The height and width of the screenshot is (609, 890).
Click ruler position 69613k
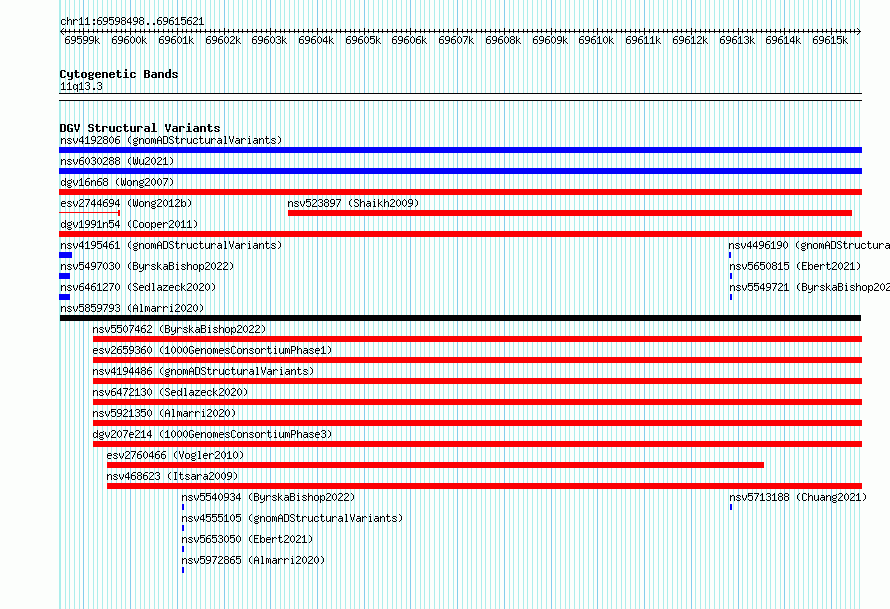tap(737, 40)
